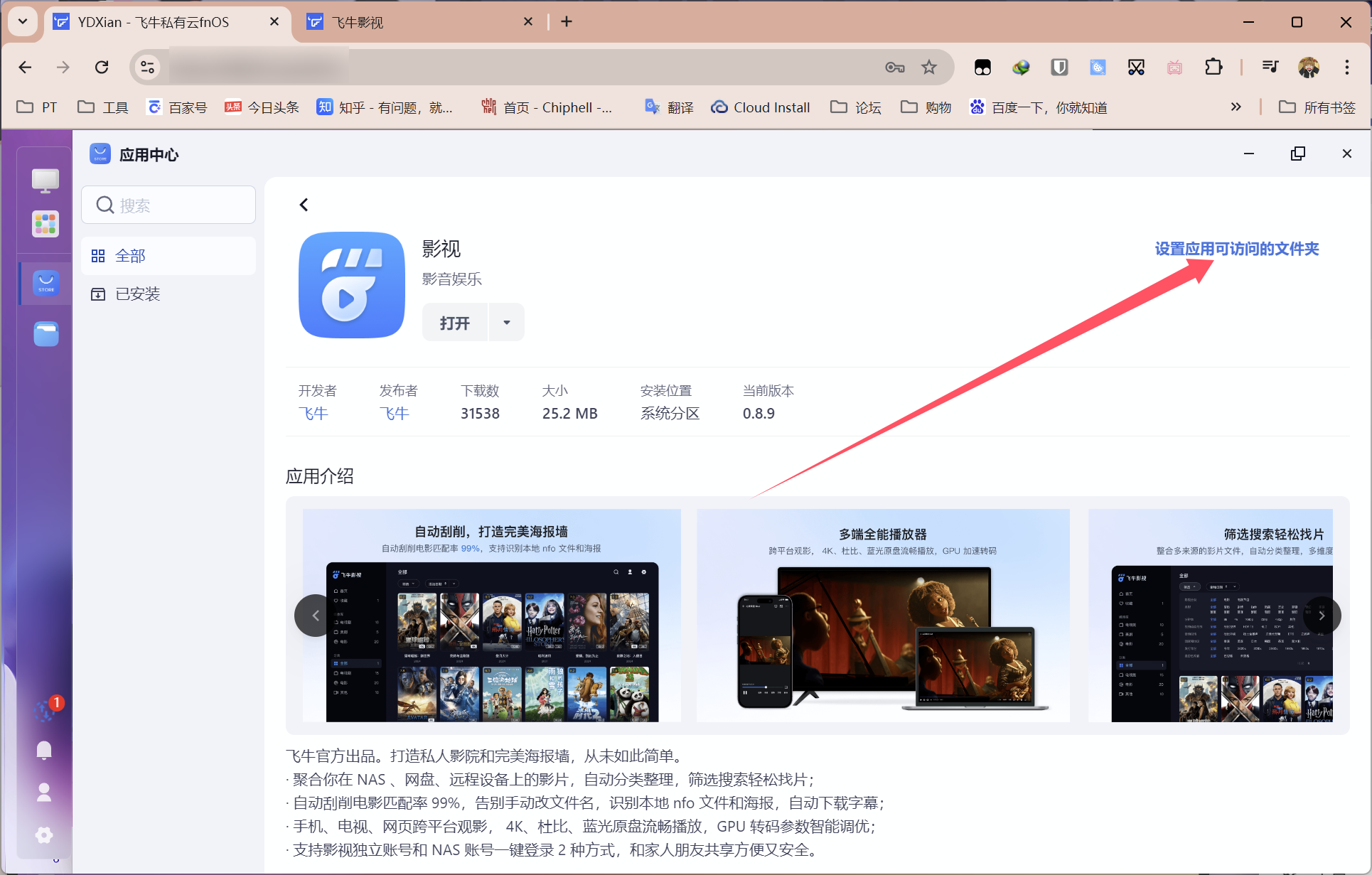The width and height of the screenshot is (1372, 875).
Task: Click the 31538 download count
Action: (480, 413)
